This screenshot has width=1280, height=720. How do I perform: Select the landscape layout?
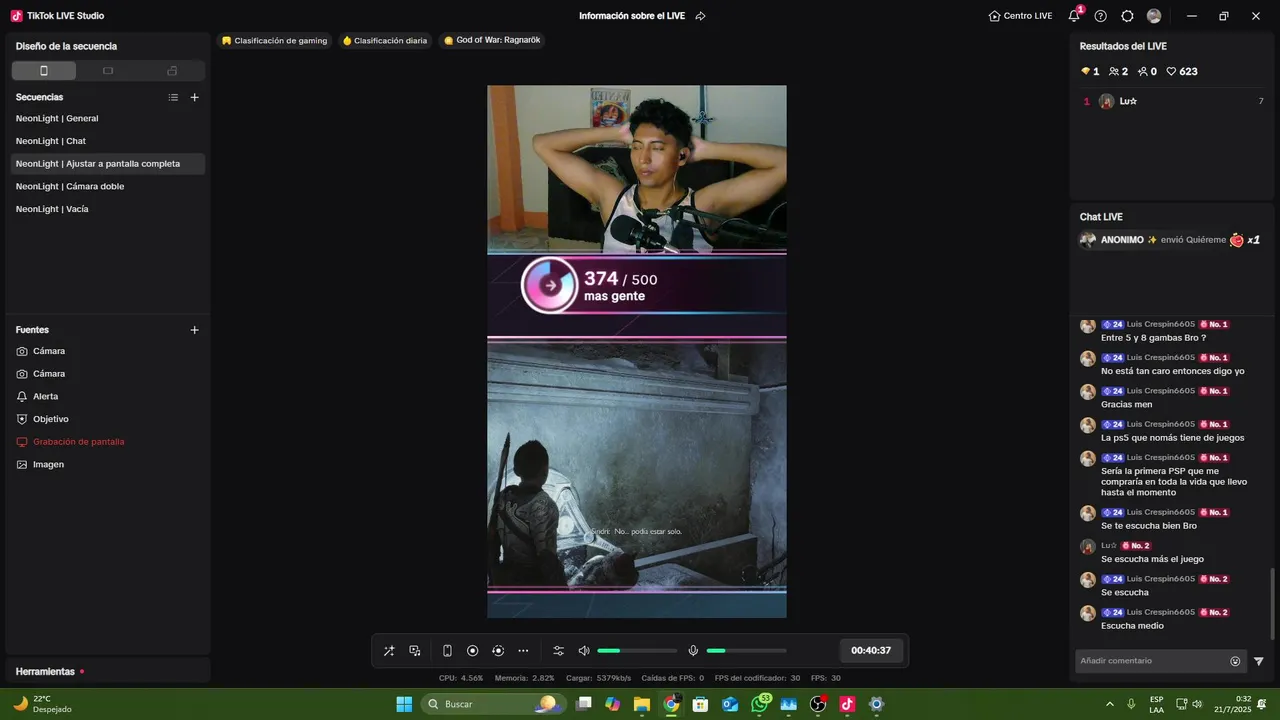pos(108,71)
